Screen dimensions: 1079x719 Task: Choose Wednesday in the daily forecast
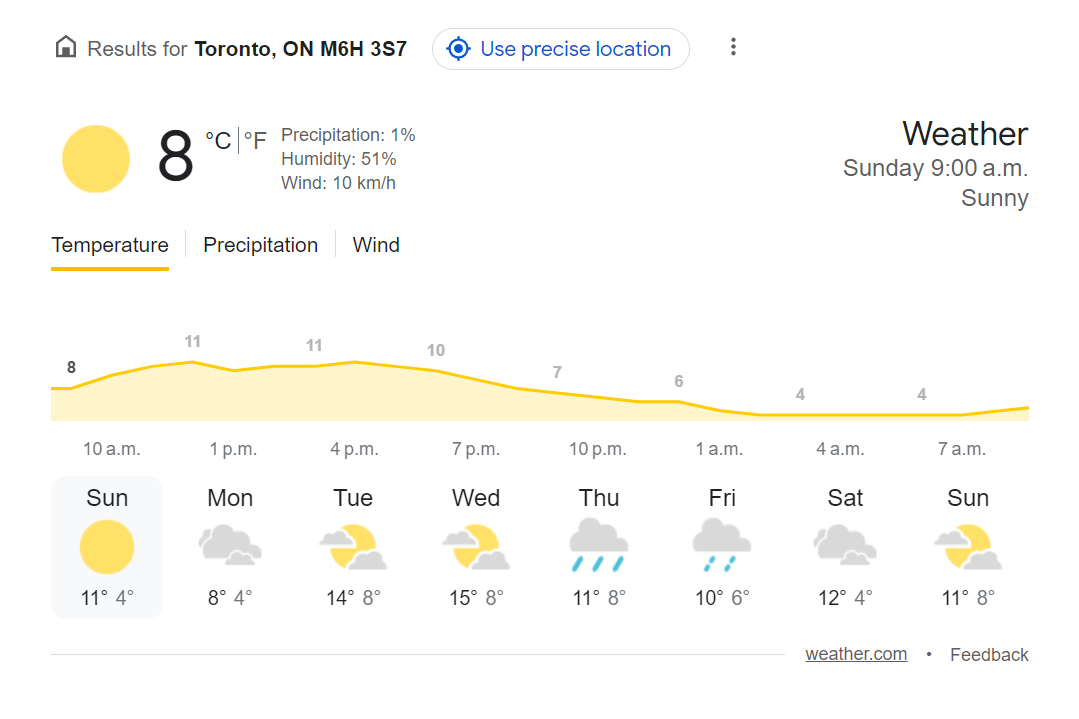coord(476,548)
